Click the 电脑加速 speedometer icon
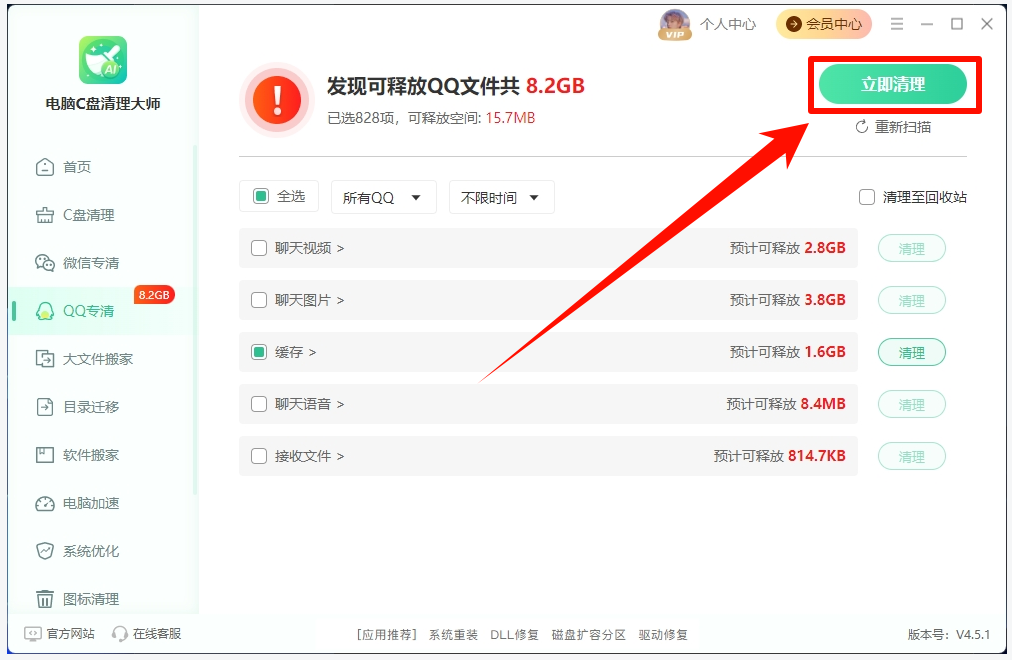The height and width of the screenshot is (660, 1012). tap(45, 503)
